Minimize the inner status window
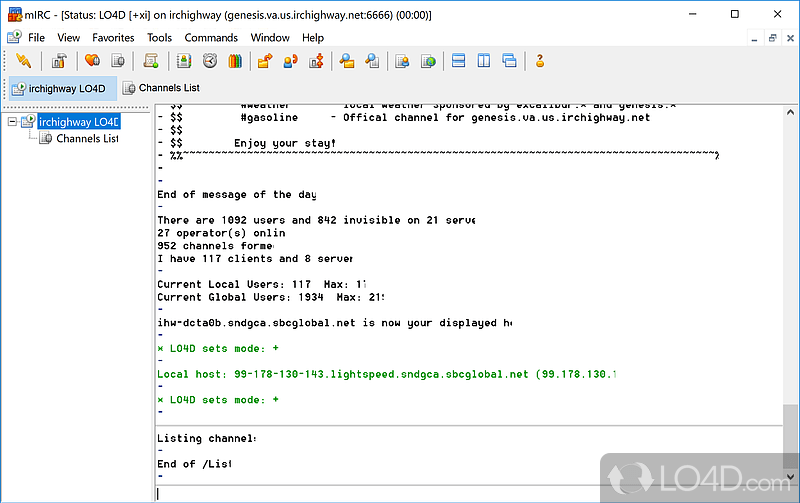Image resolution: width=800 pixels, height=503 pixels. (754, 38)
